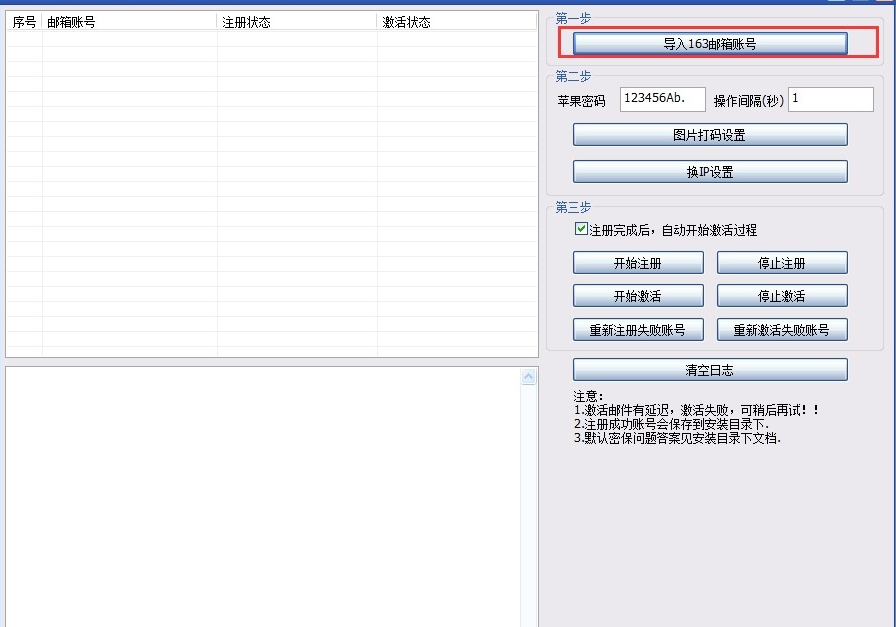Viewport: 896px width, 627px height.
Task: Stop activation with 停止激活 button
Action: pyautogui.click(x=781, y=295)
